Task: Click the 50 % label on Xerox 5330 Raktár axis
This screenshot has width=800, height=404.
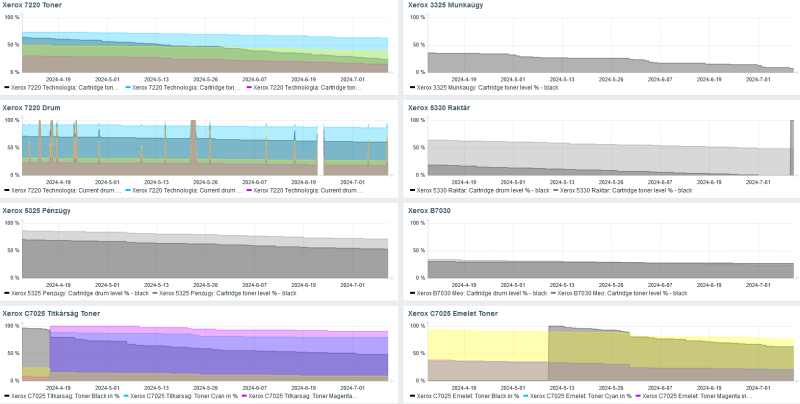Action: click(x=419, y=148)
